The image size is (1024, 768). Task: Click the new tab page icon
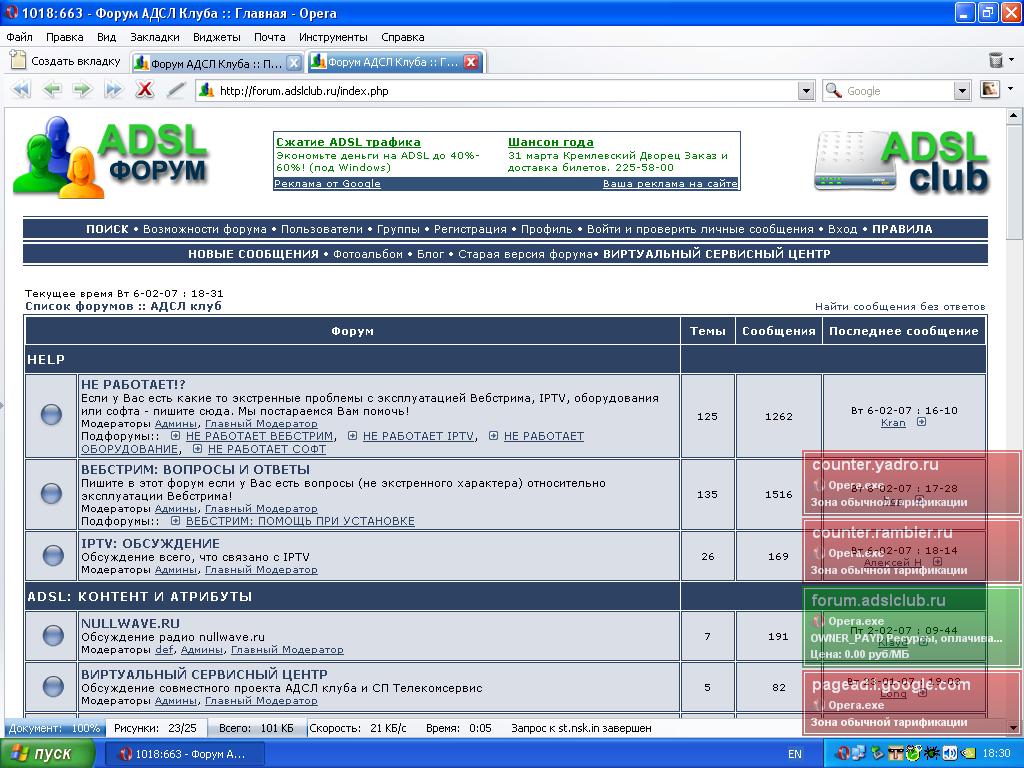point(18,60)
